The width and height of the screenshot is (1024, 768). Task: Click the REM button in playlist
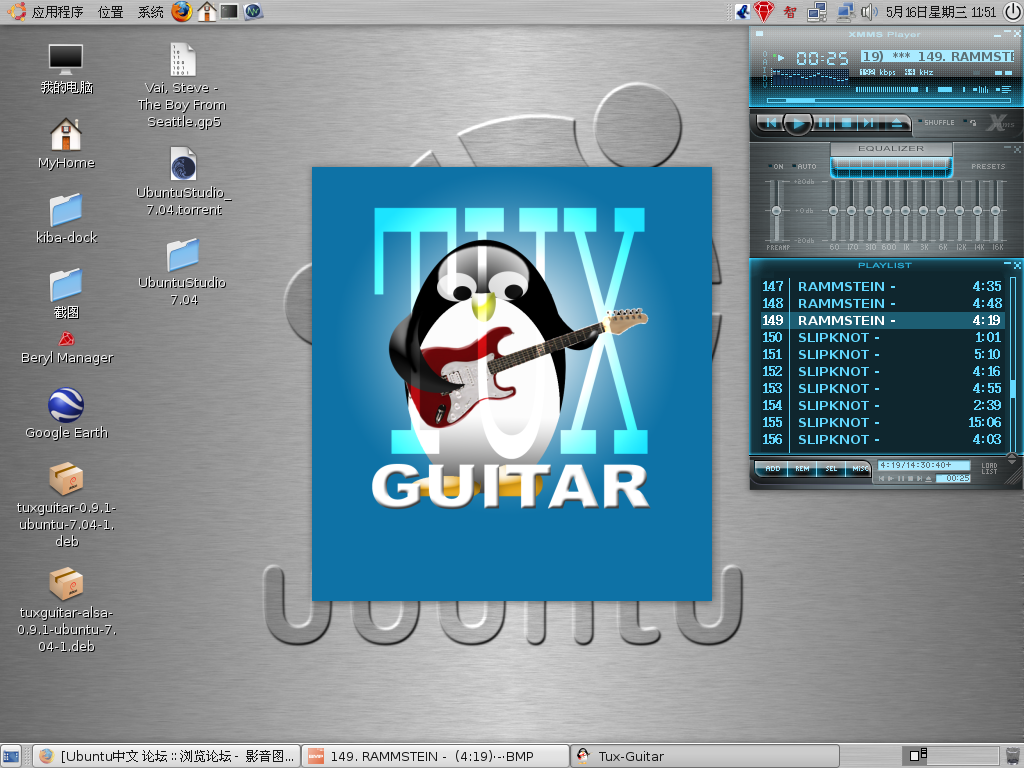[802, 468]
